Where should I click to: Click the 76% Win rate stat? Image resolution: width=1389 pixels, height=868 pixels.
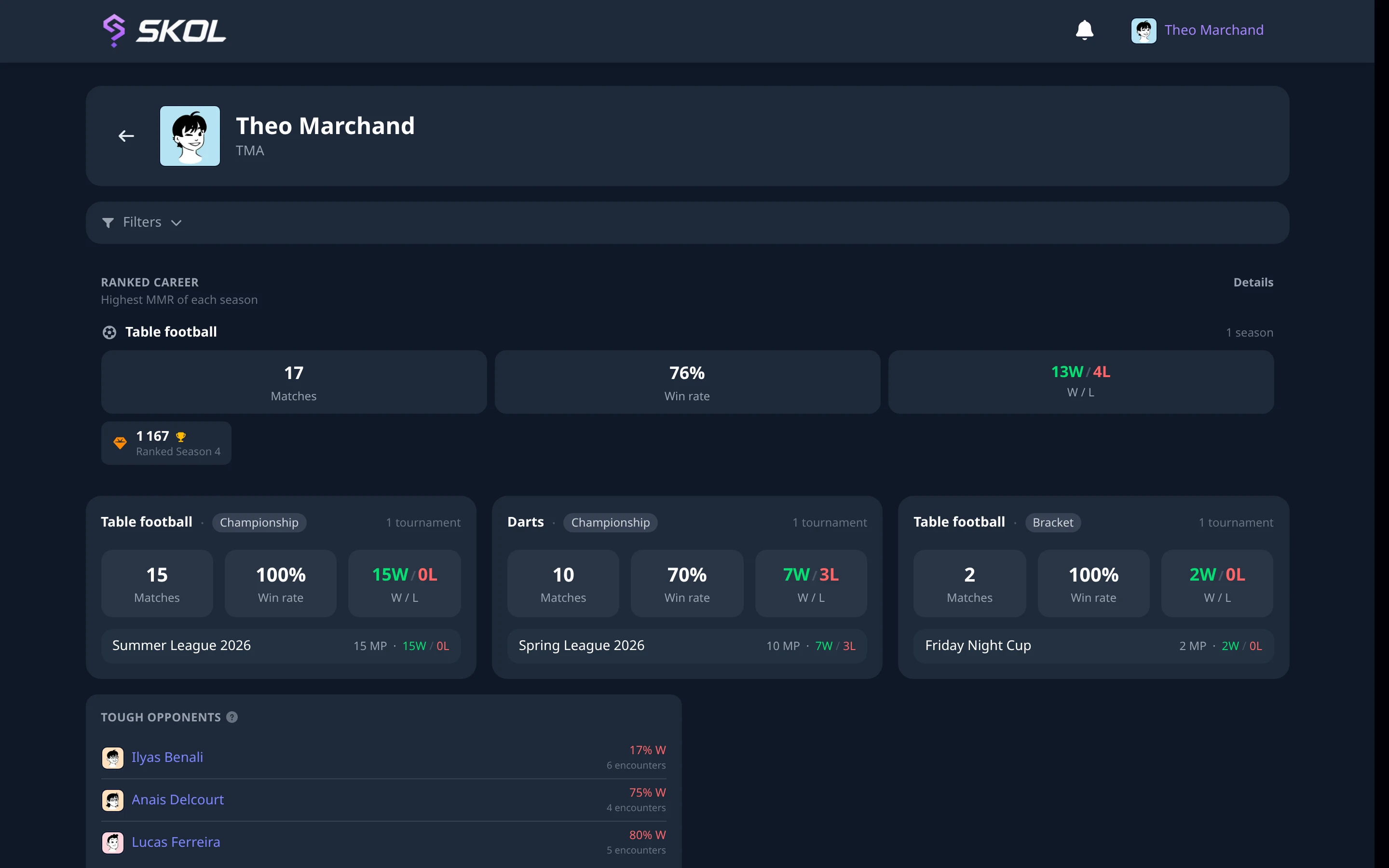tap(688, 382)
